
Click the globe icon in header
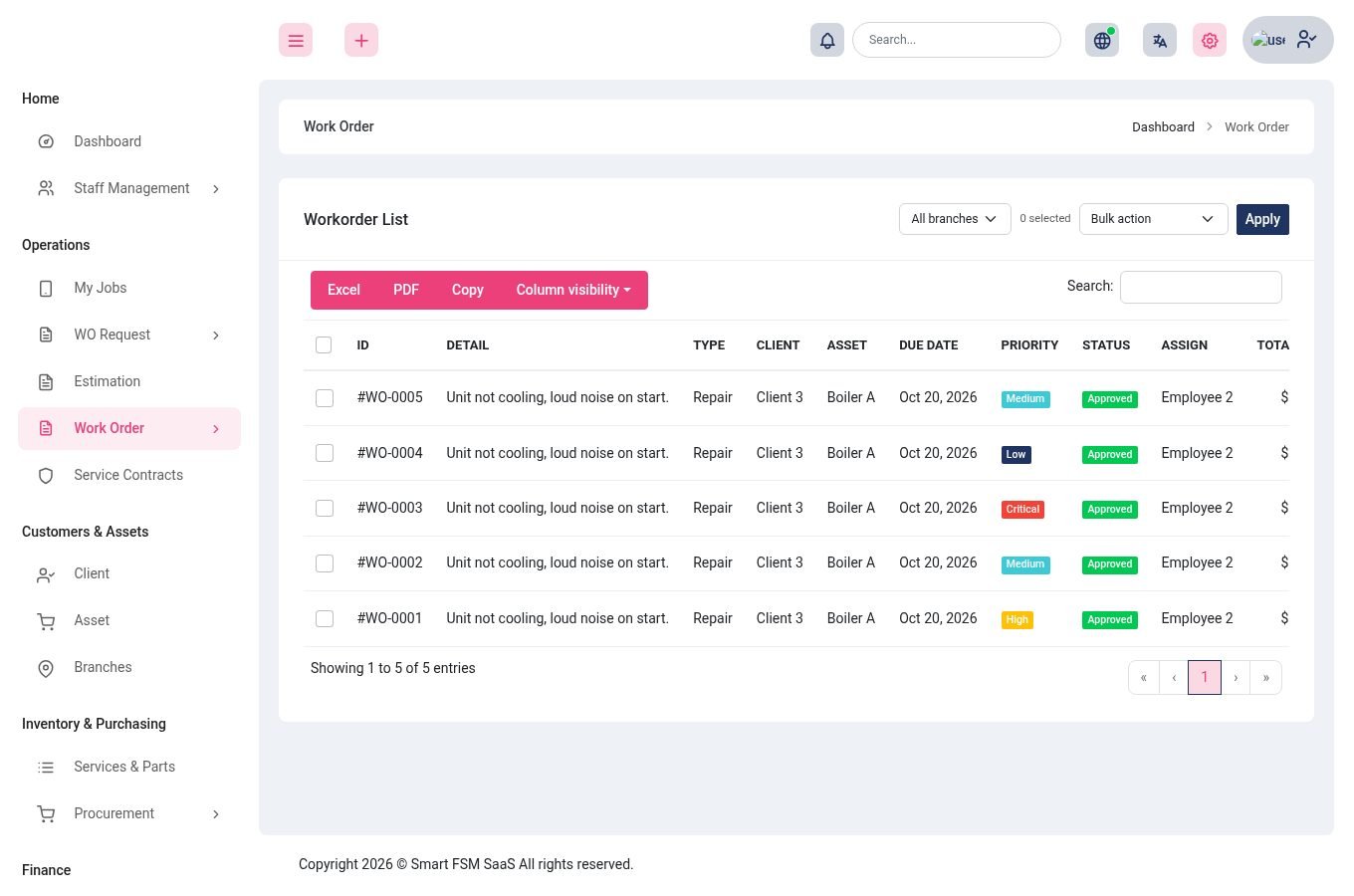[x=1102, y=40]
